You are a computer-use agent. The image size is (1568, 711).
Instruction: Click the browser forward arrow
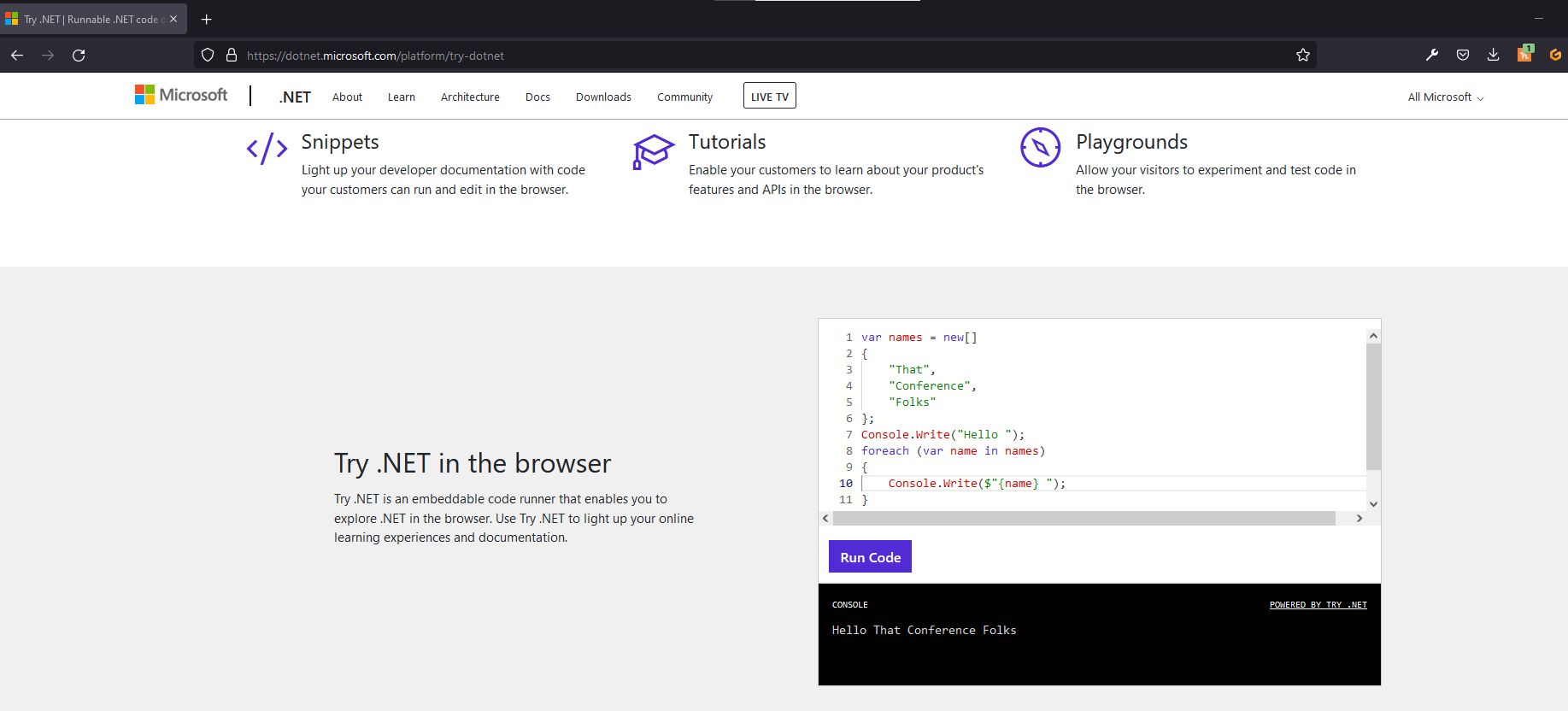pos(48,56)
